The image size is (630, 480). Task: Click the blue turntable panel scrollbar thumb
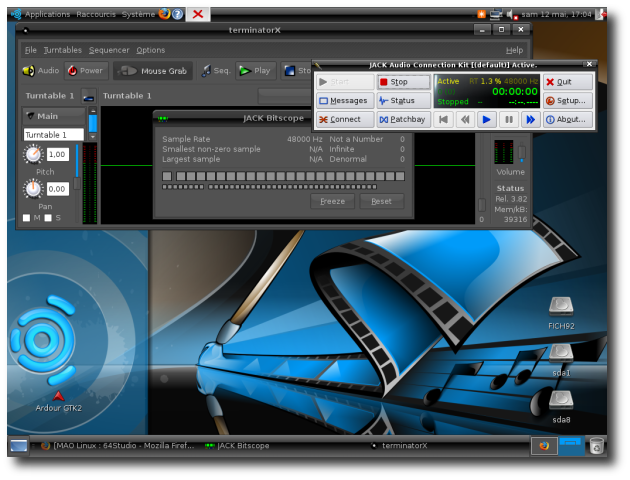coord(93,123)
